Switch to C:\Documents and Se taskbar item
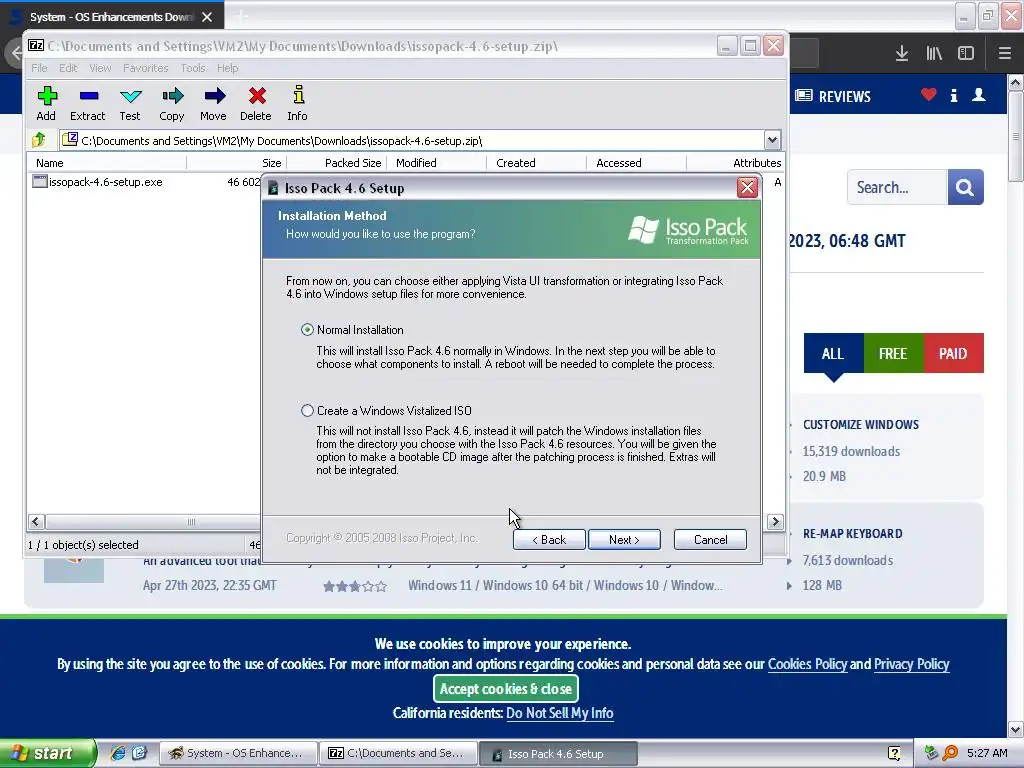The height and width of the screenshot is (768, 1024). click(x=398, y=753)
